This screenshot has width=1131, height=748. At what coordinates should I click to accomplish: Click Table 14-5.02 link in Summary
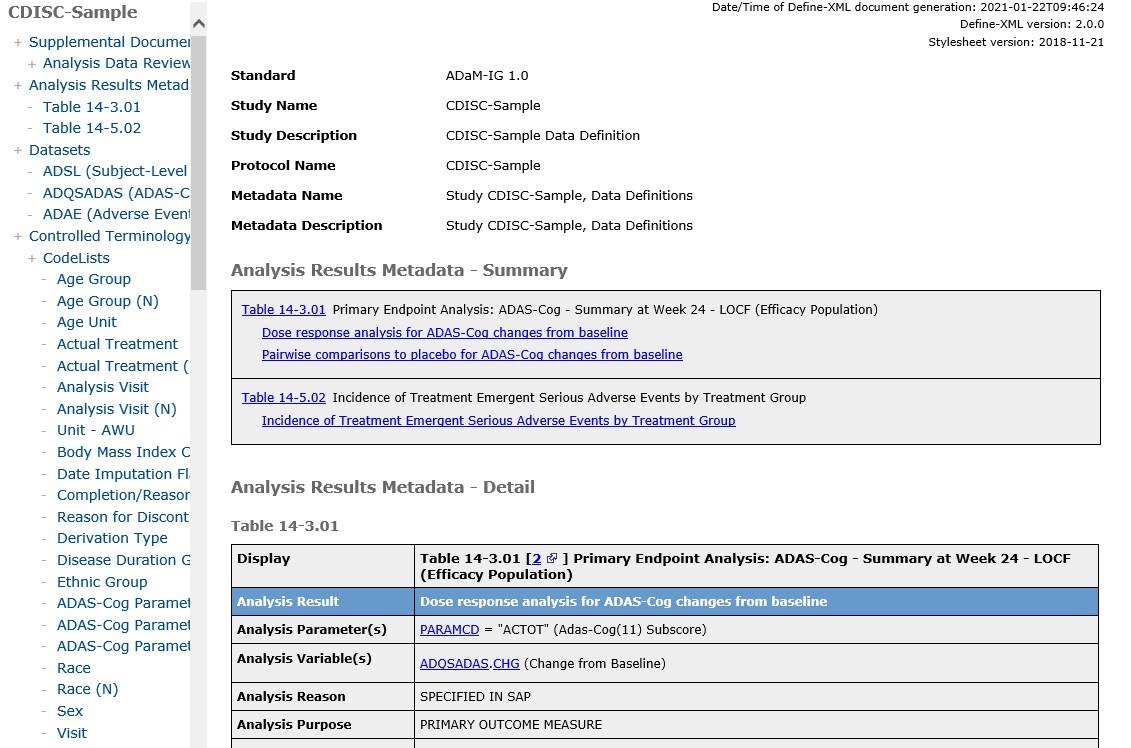click(283, 397)
